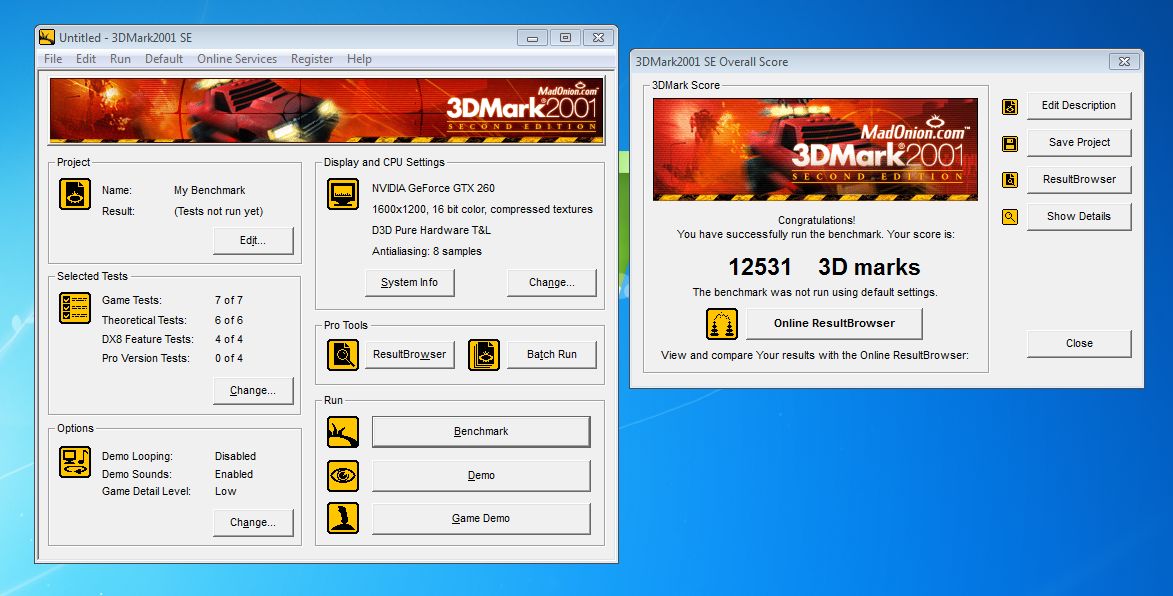The image size is (1173, 596).
Task: Click the Batch Run button
Action: pos(552,354)
